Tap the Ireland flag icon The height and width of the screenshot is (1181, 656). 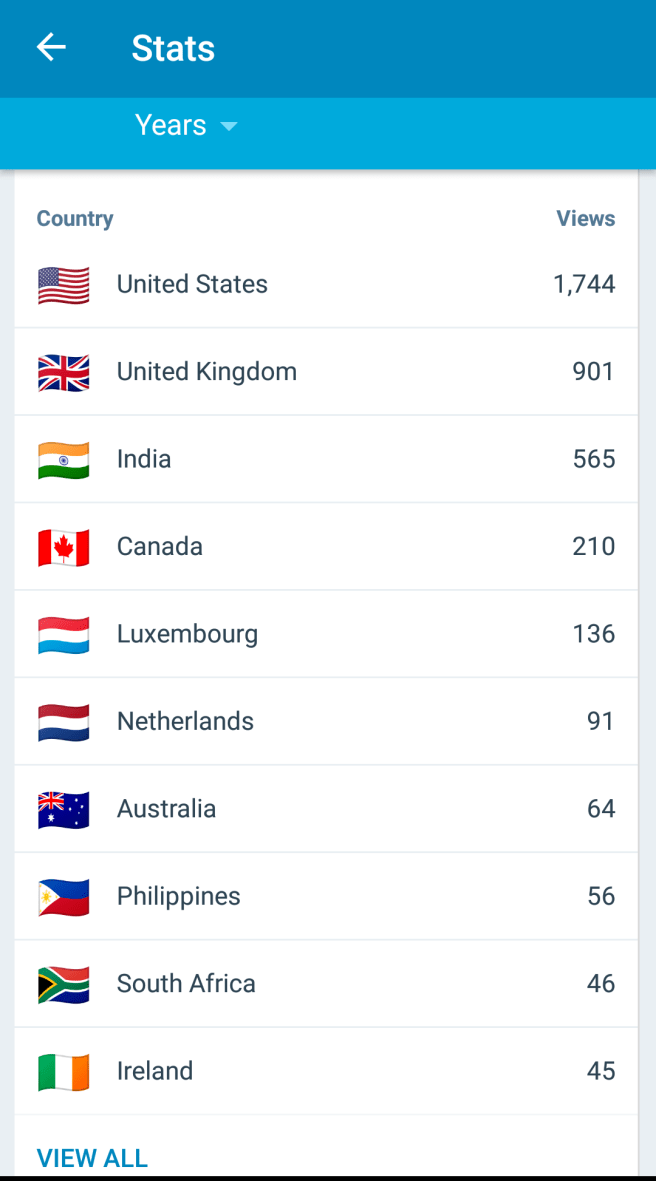[x=64, y=1072]
